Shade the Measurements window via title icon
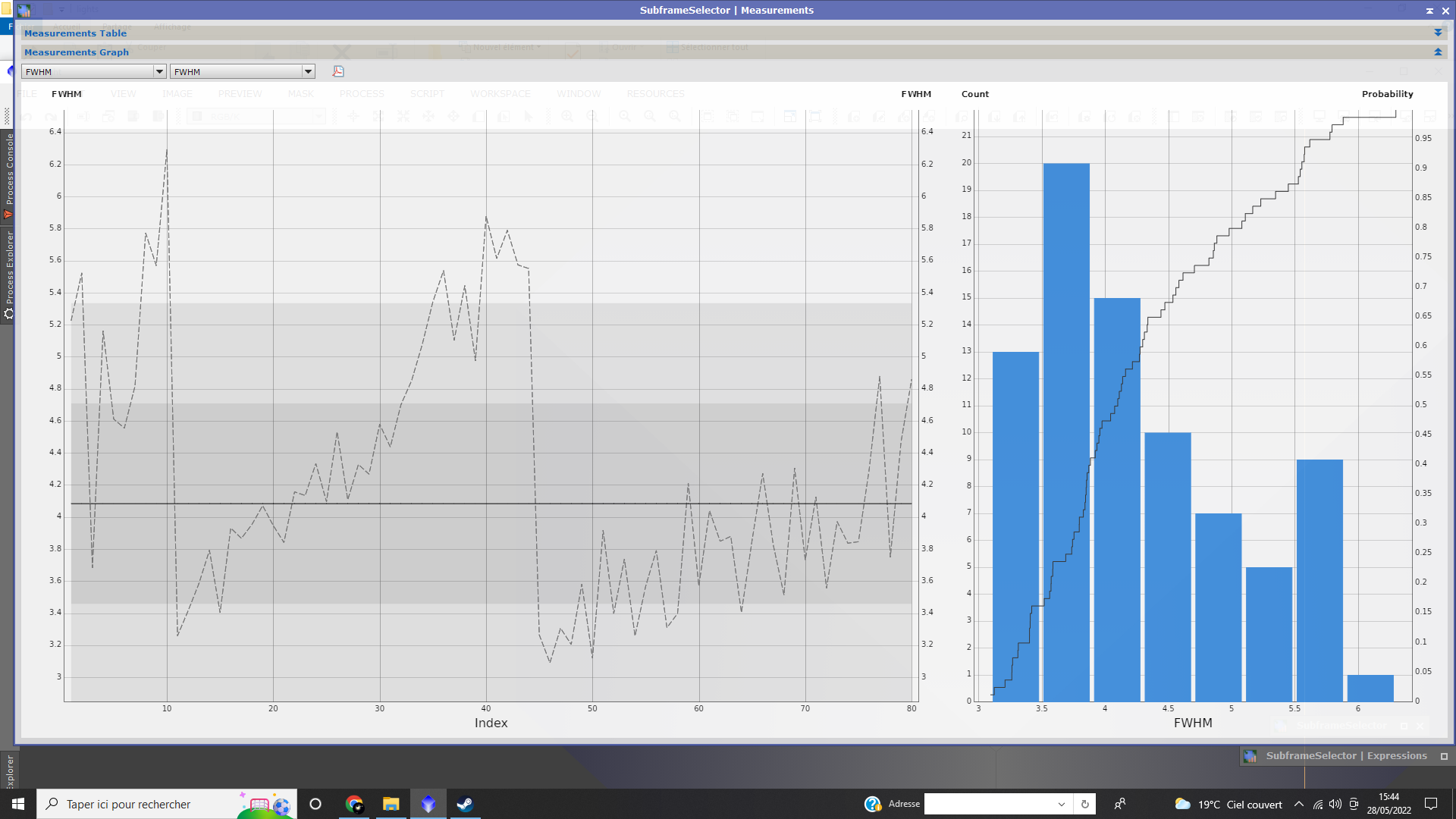The width and height of the screenshot is (1456, 819). coord(1429,11)
